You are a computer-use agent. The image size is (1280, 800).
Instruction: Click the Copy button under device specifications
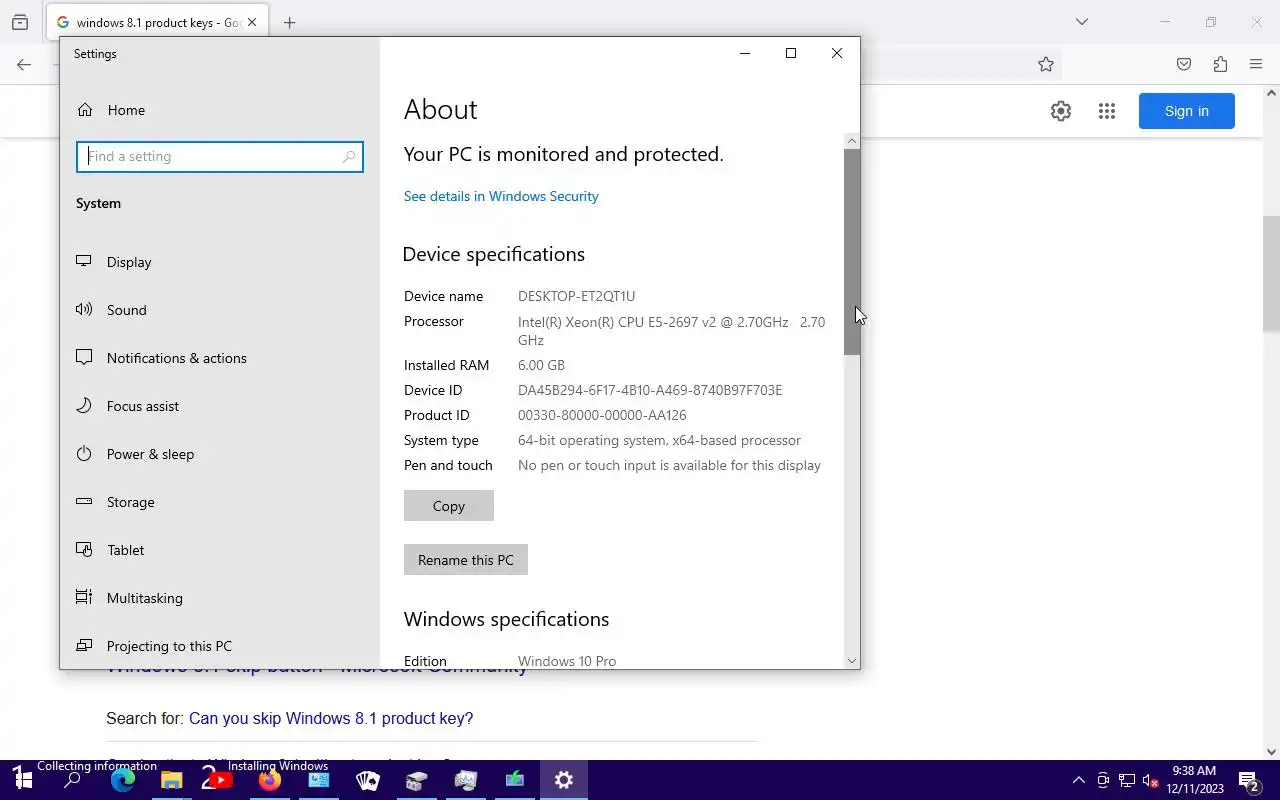click(x=449, y=506)
